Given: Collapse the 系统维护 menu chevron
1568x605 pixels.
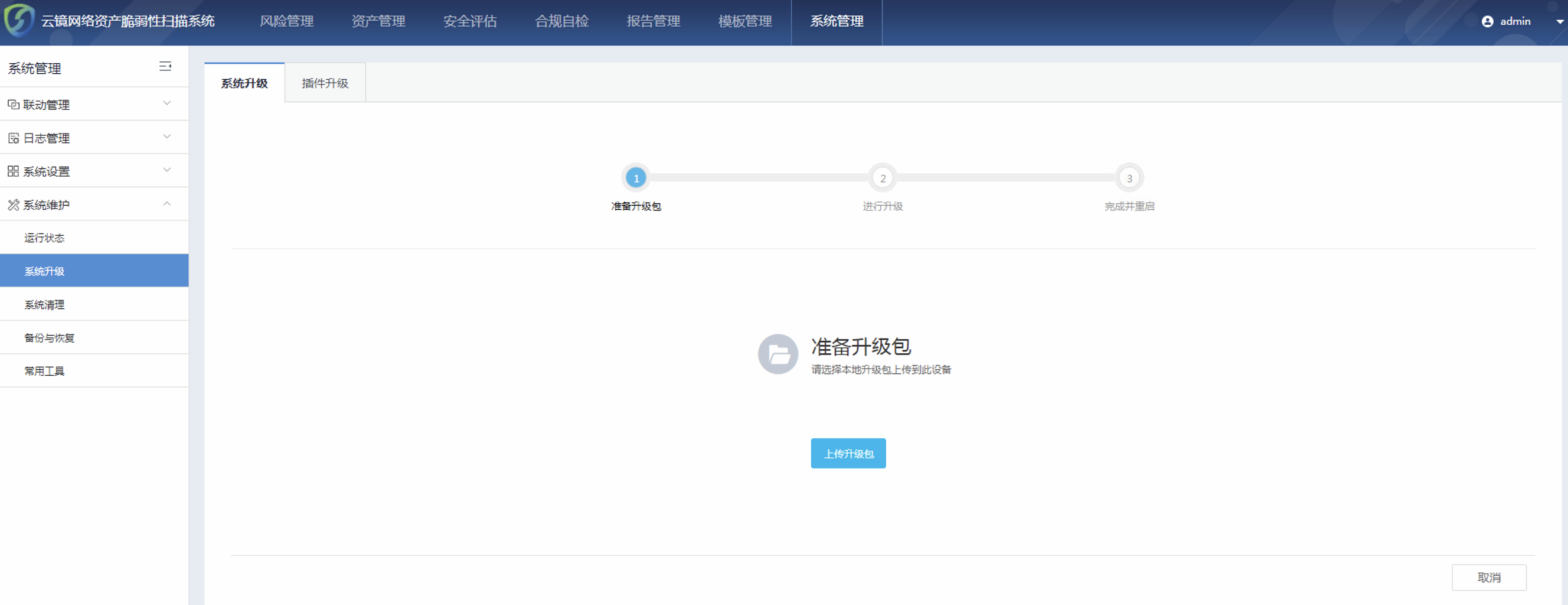Looking at the screenshot, I should click(167, 203).
